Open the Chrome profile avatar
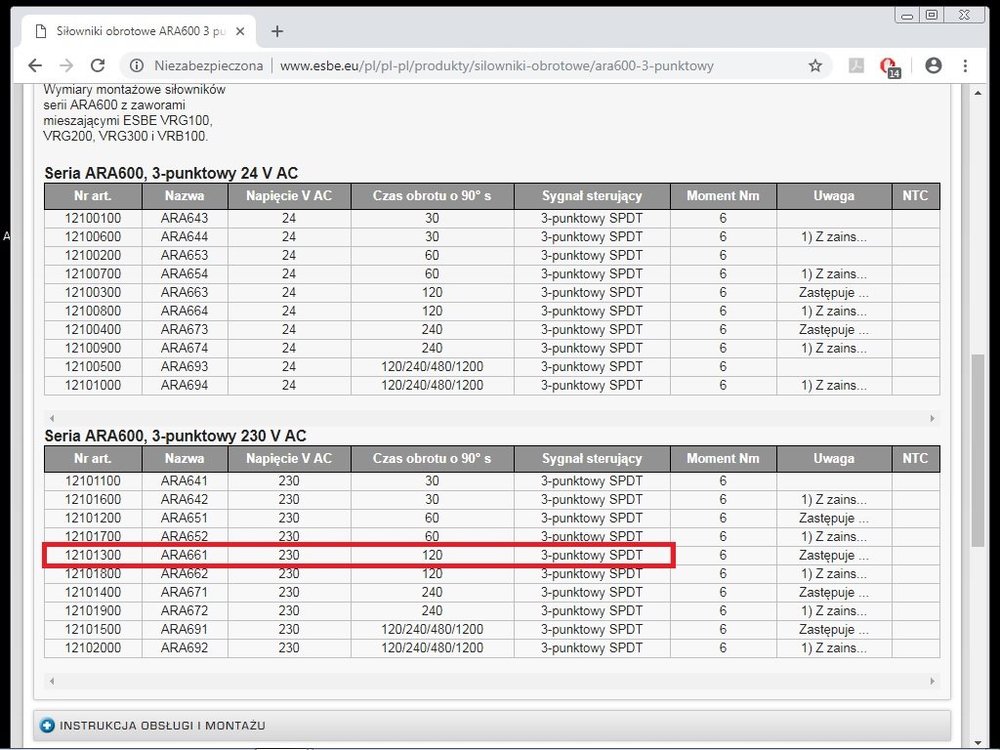Viewport: 1000px width, 750px height. pos(933,66)
